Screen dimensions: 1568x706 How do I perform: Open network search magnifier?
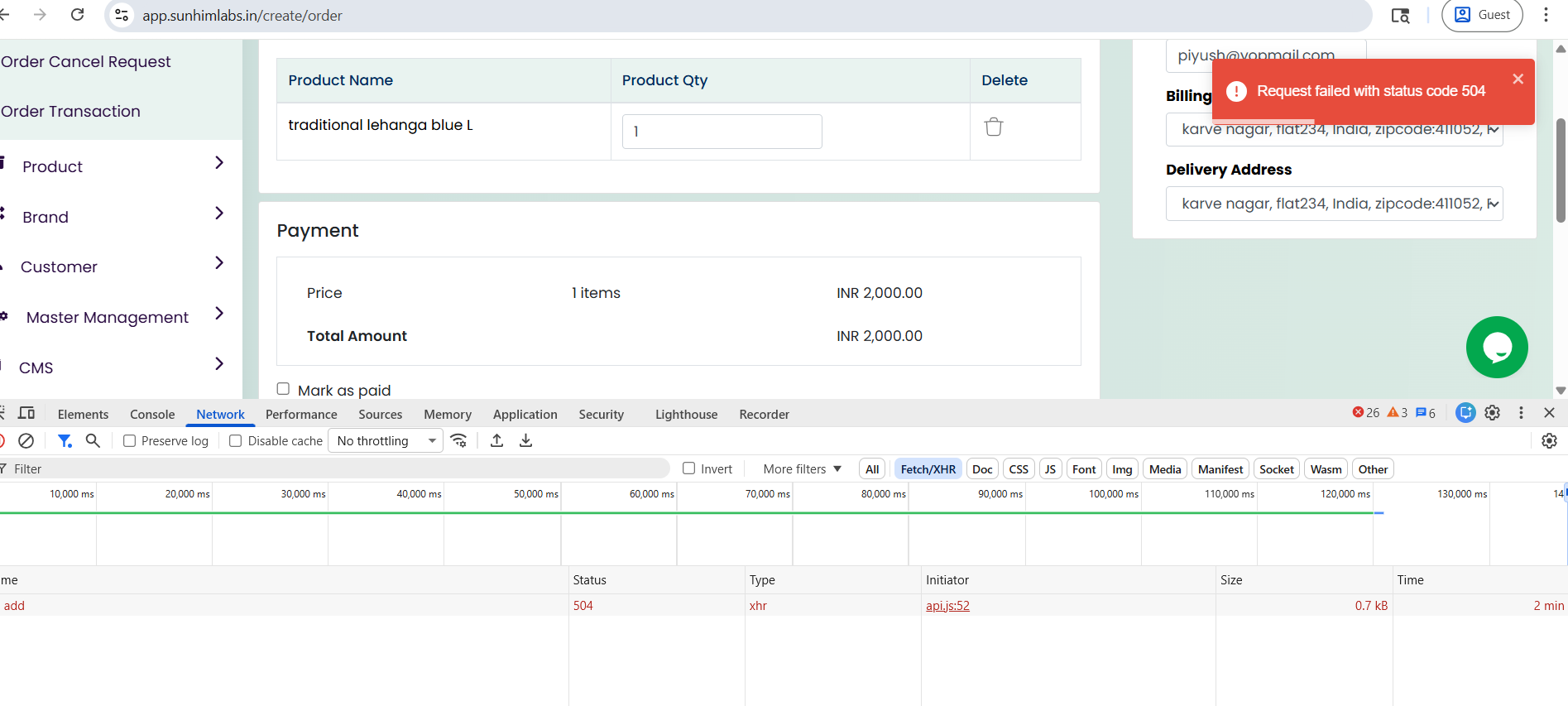[x=93, y=440]
